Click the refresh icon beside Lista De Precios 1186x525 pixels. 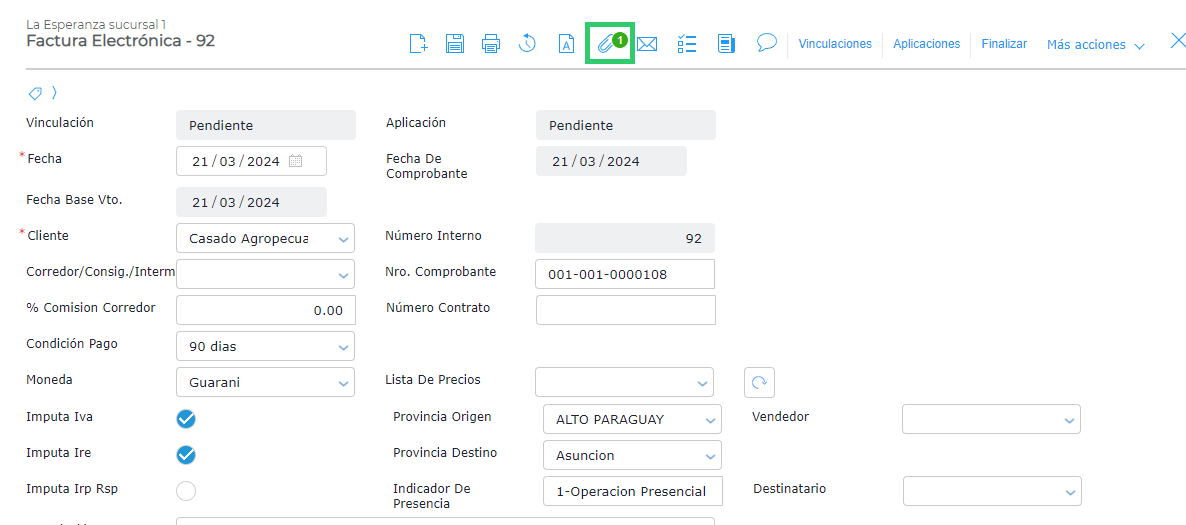point(759,382)
